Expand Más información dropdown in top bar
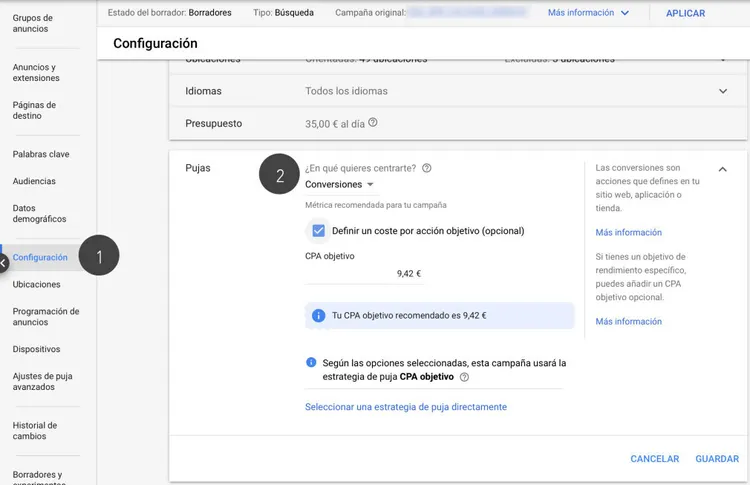 coord(588,13)
